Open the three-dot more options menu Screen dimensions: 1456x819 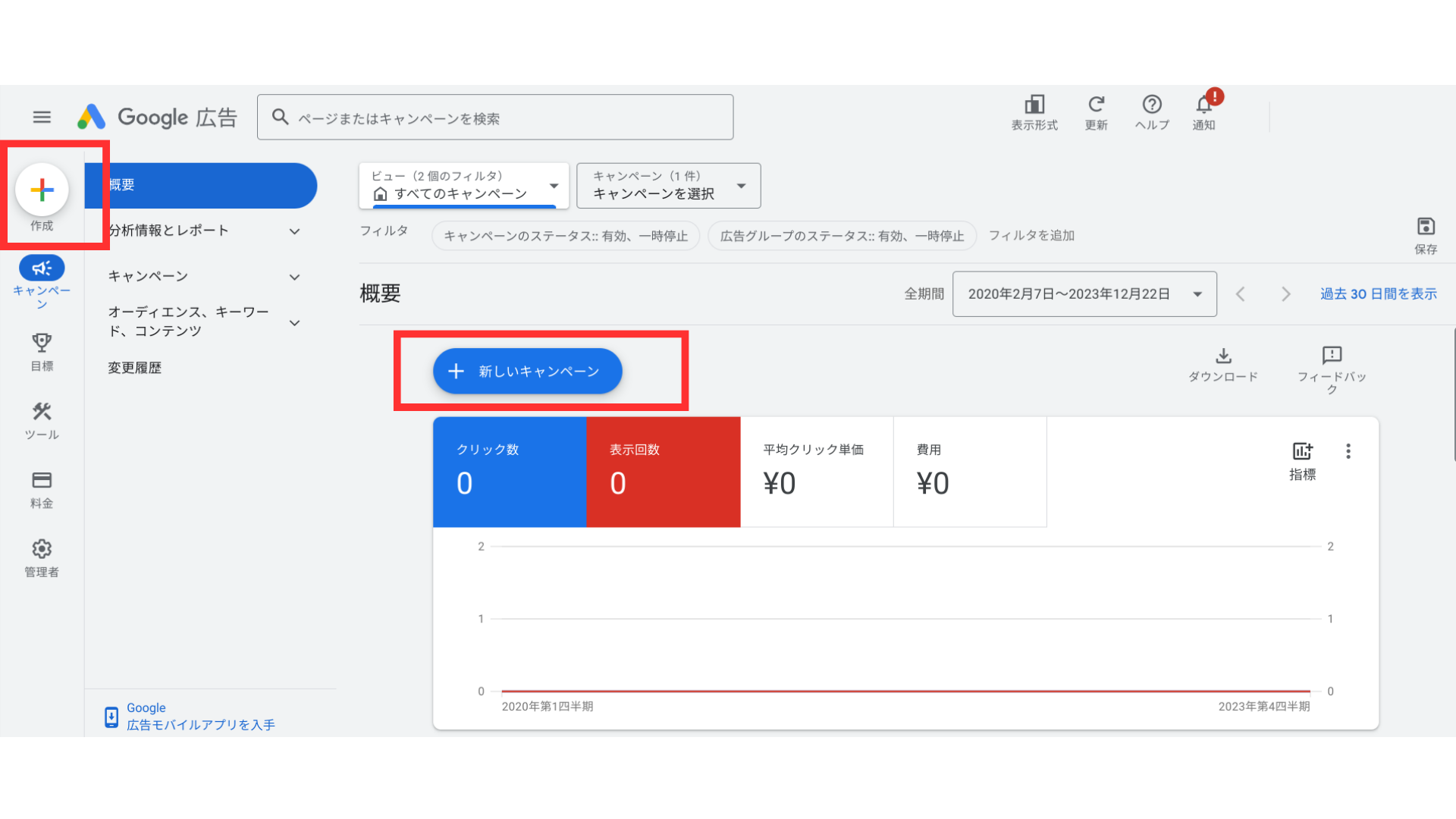[1348, 451]
